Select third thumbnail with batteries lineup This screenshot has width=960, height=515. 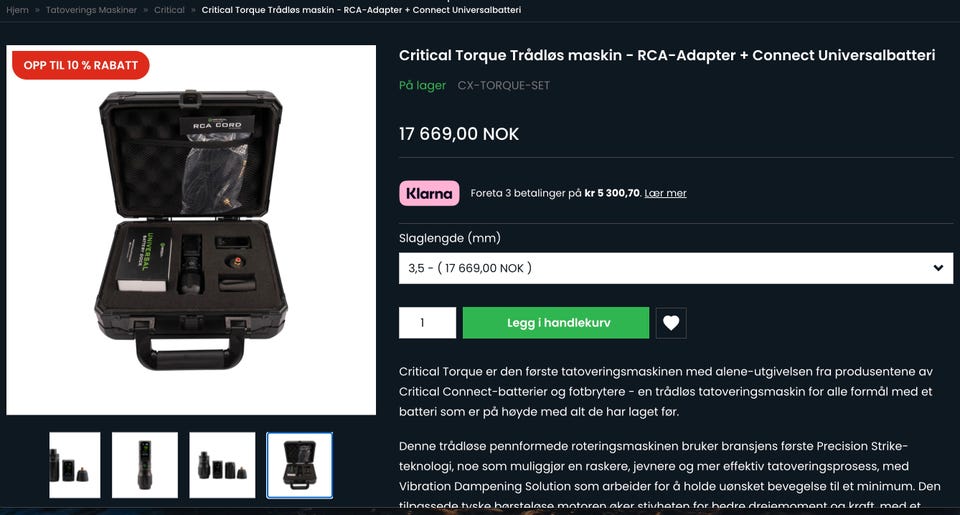(222, 465)
